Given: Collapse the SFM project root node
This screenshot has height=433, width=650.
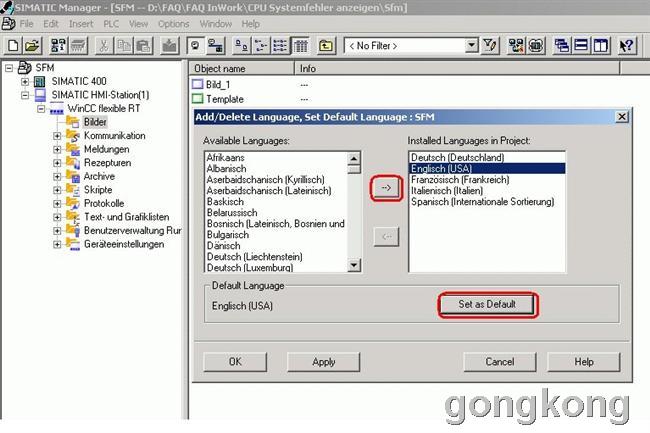Looking at the screenshot, I should [x=8, y=68].
